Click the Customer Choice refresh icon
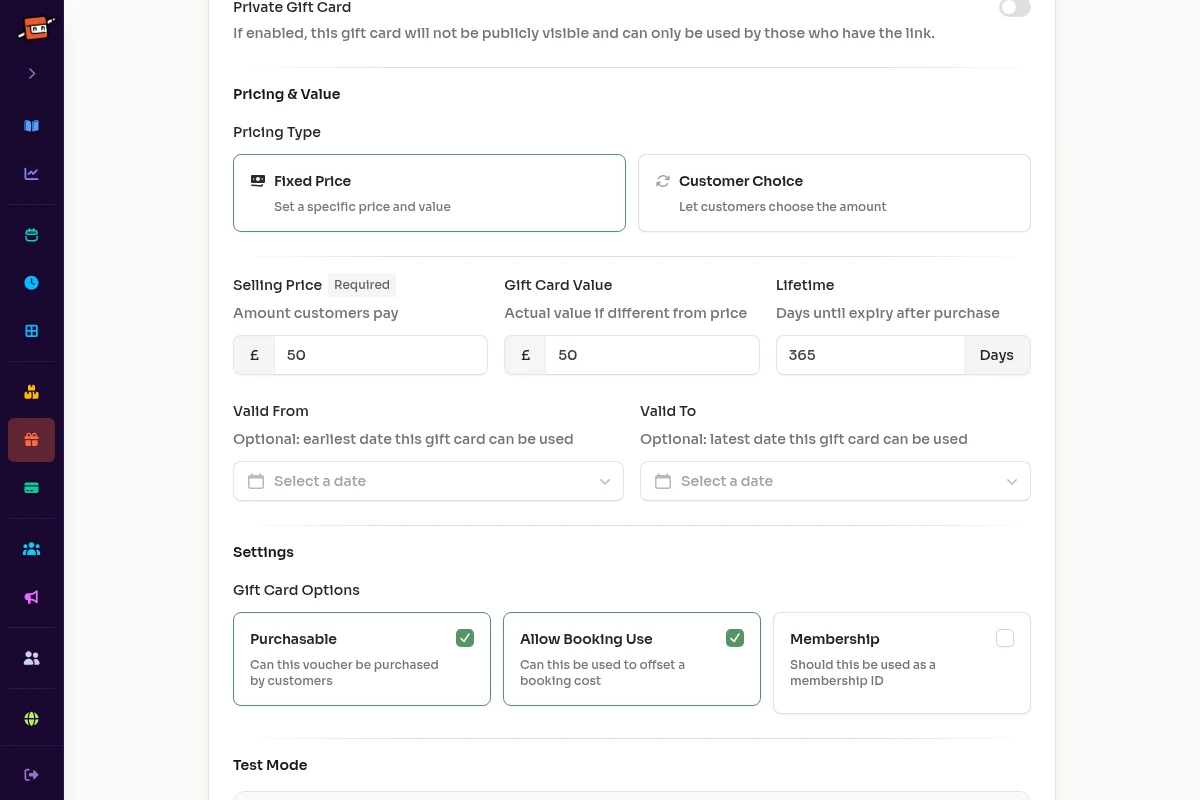 [x=663, y=181]
